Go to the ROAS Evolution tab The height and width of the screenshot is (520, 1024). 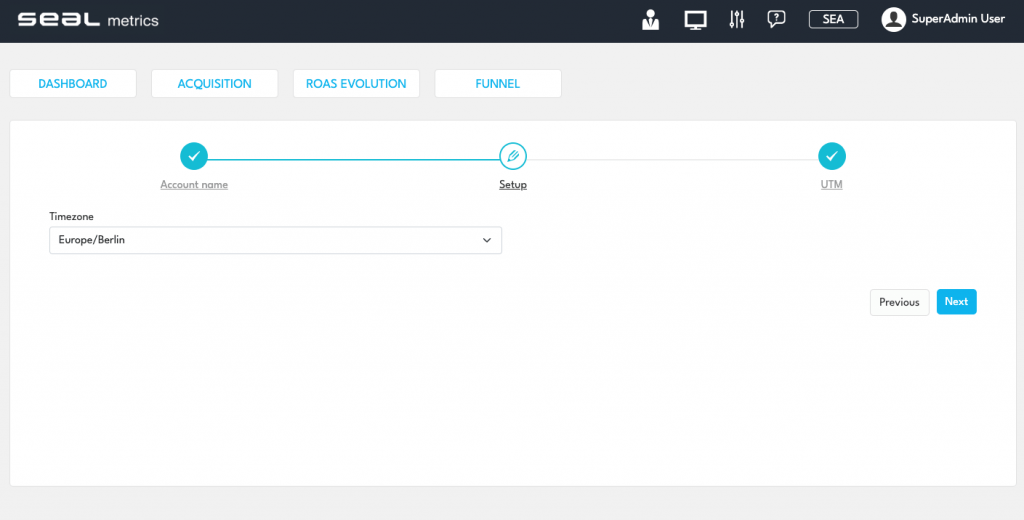pyautogui.click(x=356, y=84)
